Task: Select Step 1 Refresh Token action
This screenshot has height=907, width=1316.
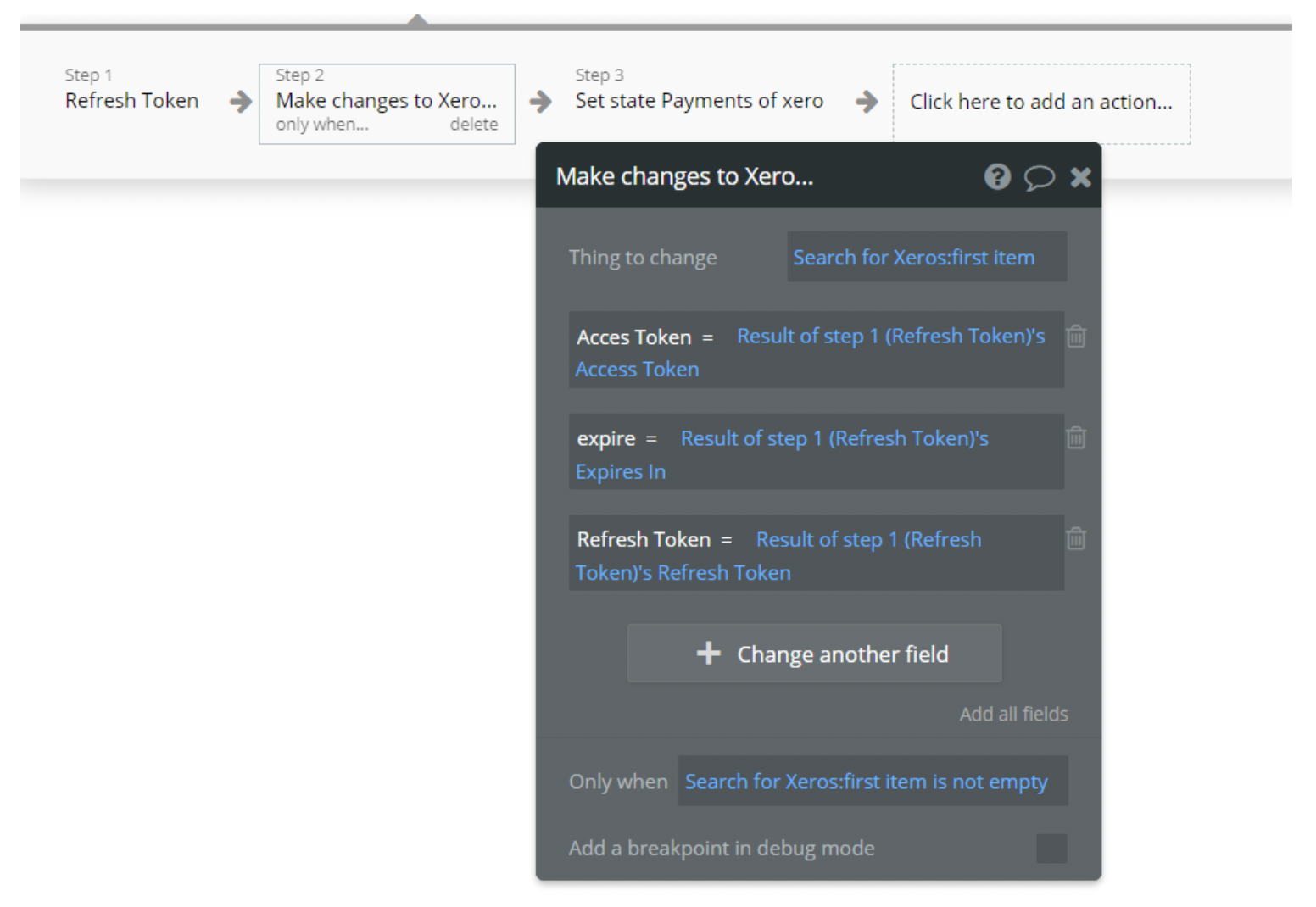Action: [x=131, y=89]
